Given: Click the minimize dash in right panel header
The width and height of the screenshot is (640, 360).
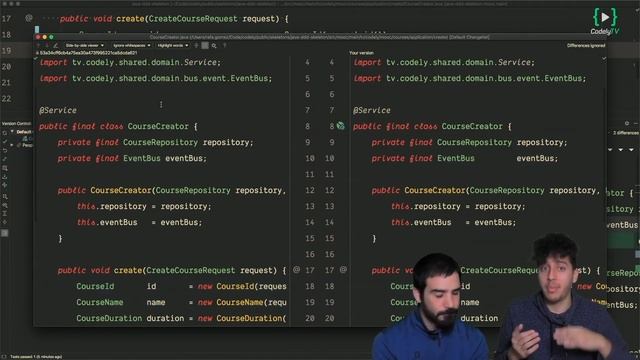Looking at the screenshot, I should tap(636, 123).
